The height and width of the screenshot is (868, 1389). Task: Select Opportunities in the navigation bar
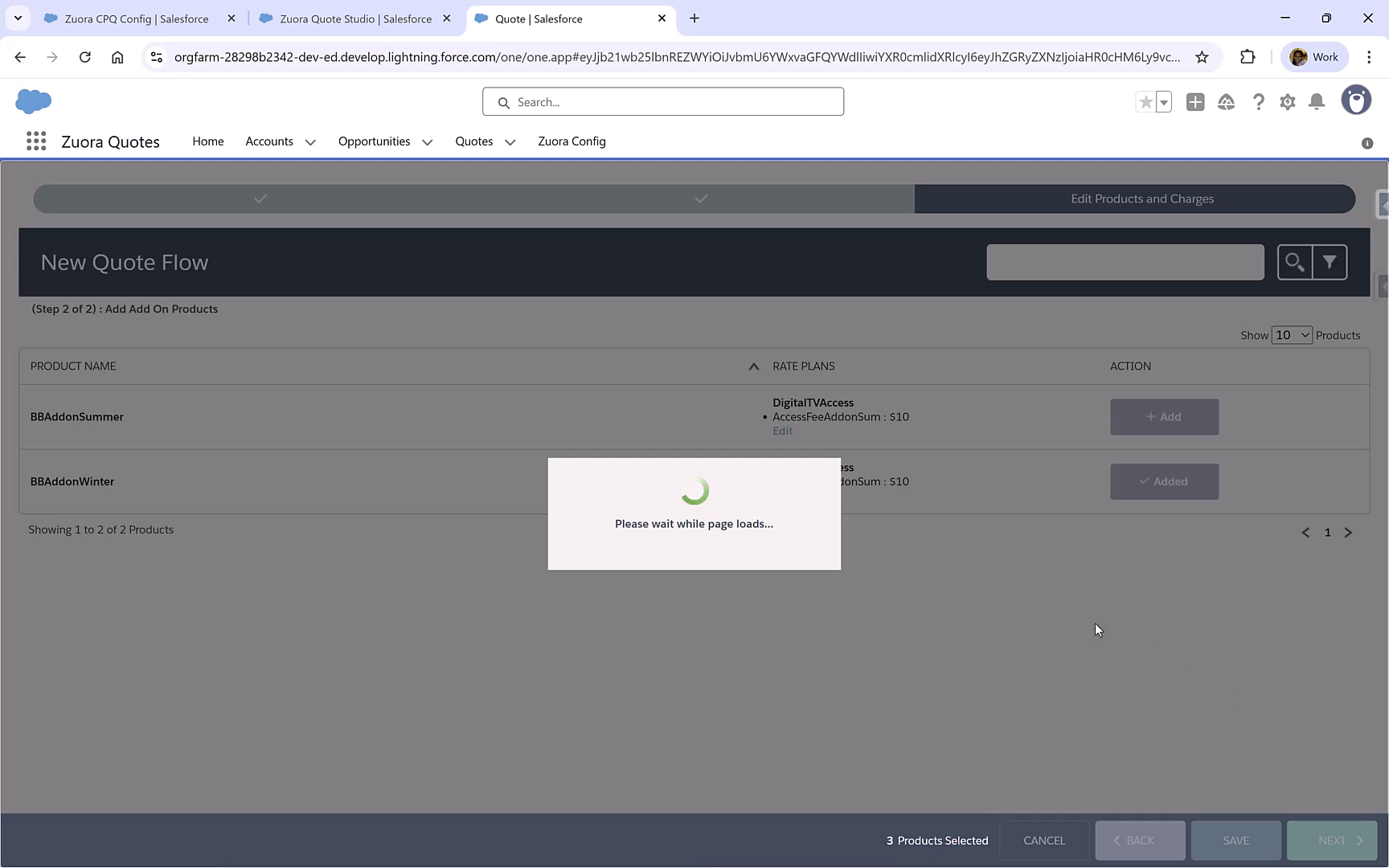374,141
